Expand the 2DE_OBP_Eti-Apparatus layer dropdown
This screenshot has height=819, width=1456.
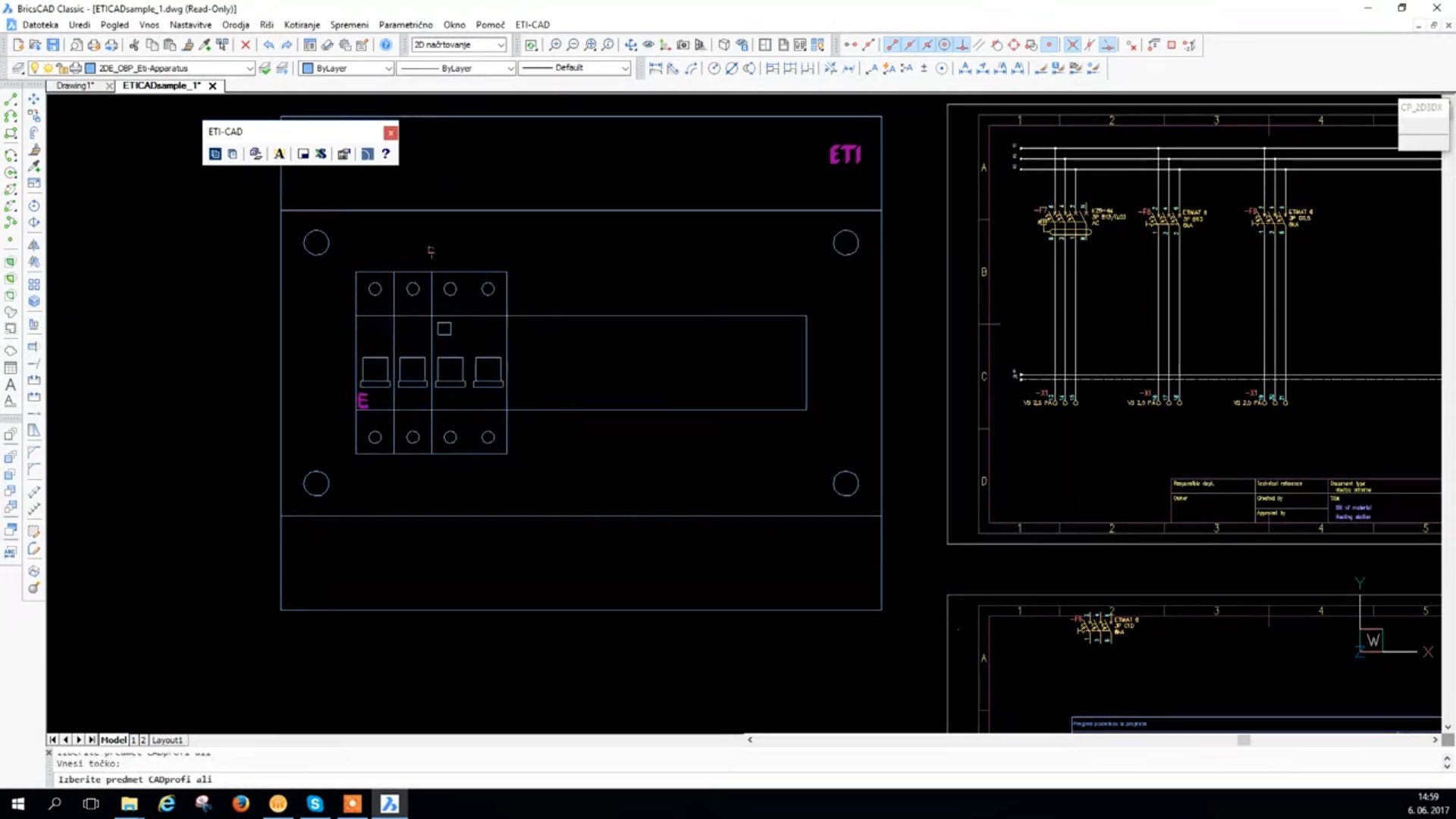(x=249, y=68)
